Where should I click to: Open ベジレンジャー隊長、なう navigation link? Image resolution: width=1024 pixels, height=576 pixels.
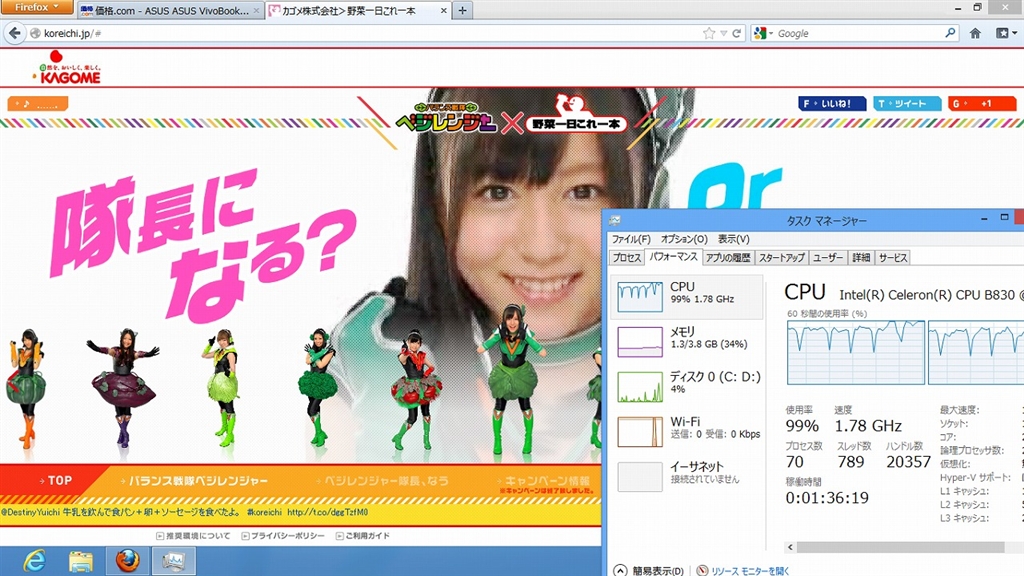click(382, 481)
